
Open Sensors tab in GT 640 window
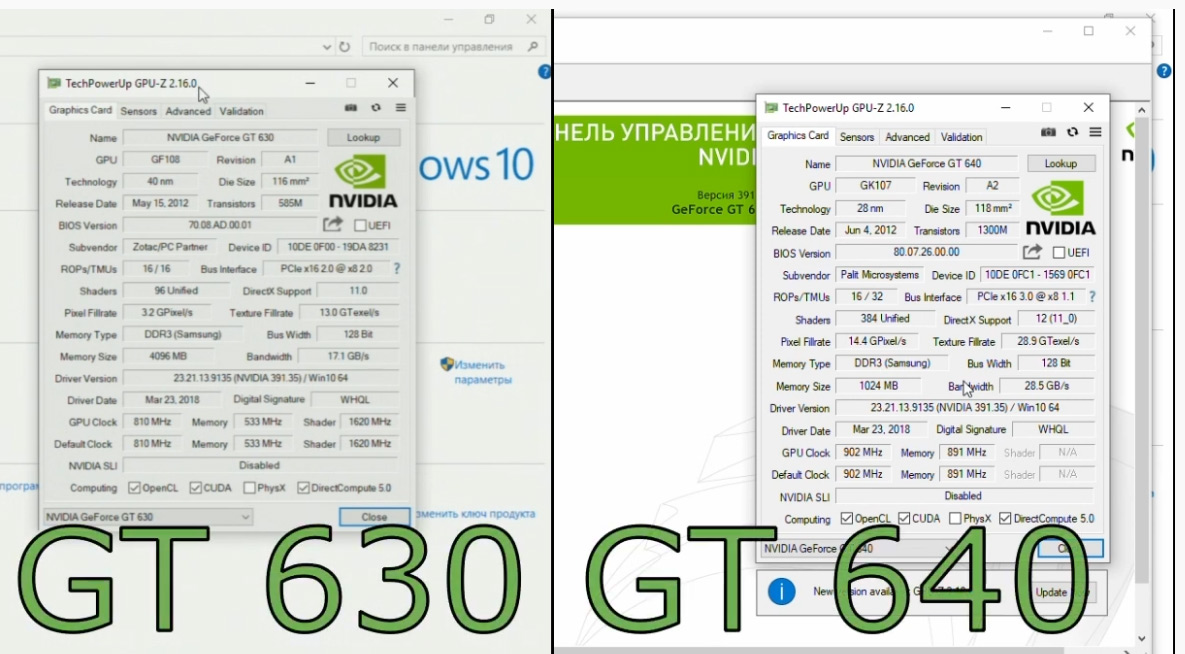click(857, 137)
